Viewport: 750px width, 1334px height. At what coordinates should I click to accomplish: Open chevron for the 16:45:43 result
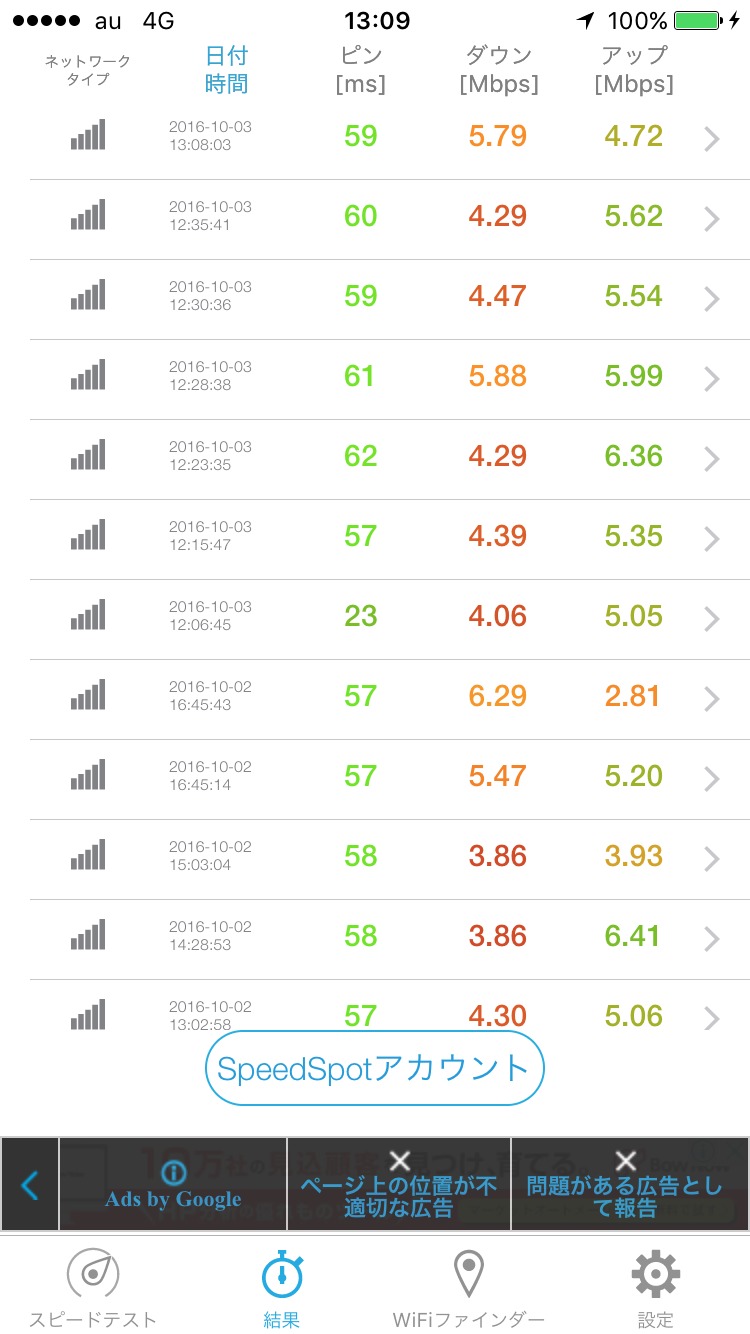coord(711,698)
